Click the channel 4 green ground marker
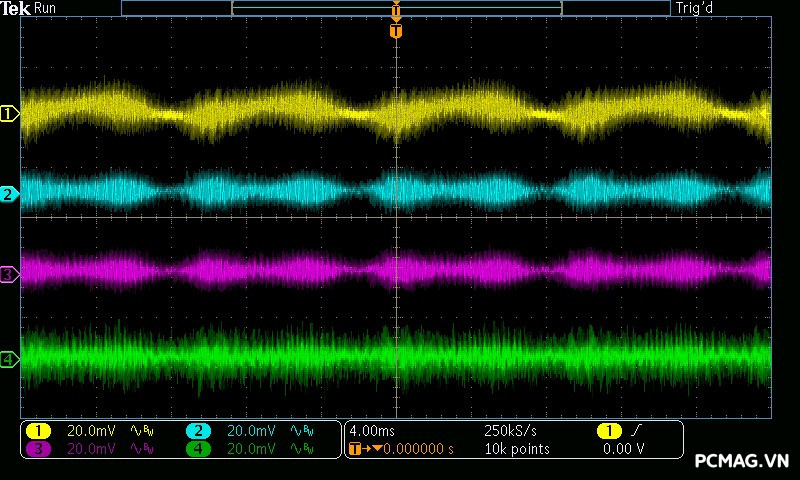Screen dimensions: 800x480 click(x=9, y=359)
